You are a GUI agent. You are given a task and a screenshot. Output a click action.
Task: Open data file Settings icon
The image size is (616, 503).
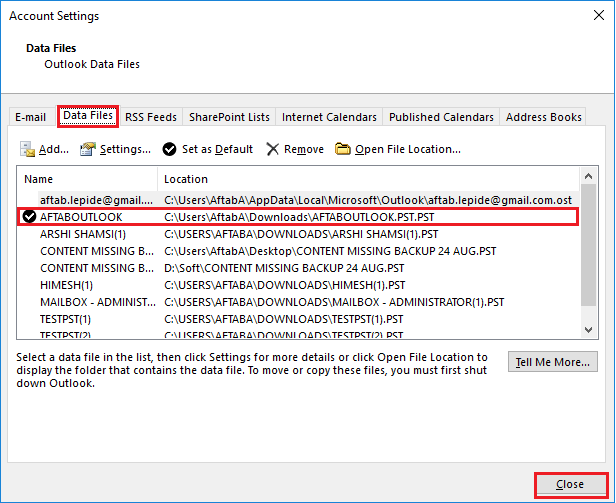[88, 149]
